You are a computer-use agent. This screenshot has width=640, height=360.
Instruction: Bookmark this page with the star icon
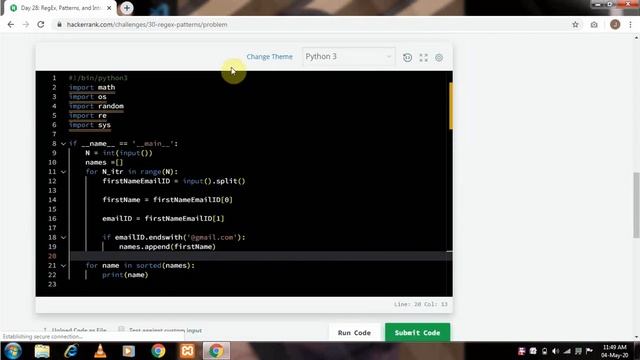[575, 24]
